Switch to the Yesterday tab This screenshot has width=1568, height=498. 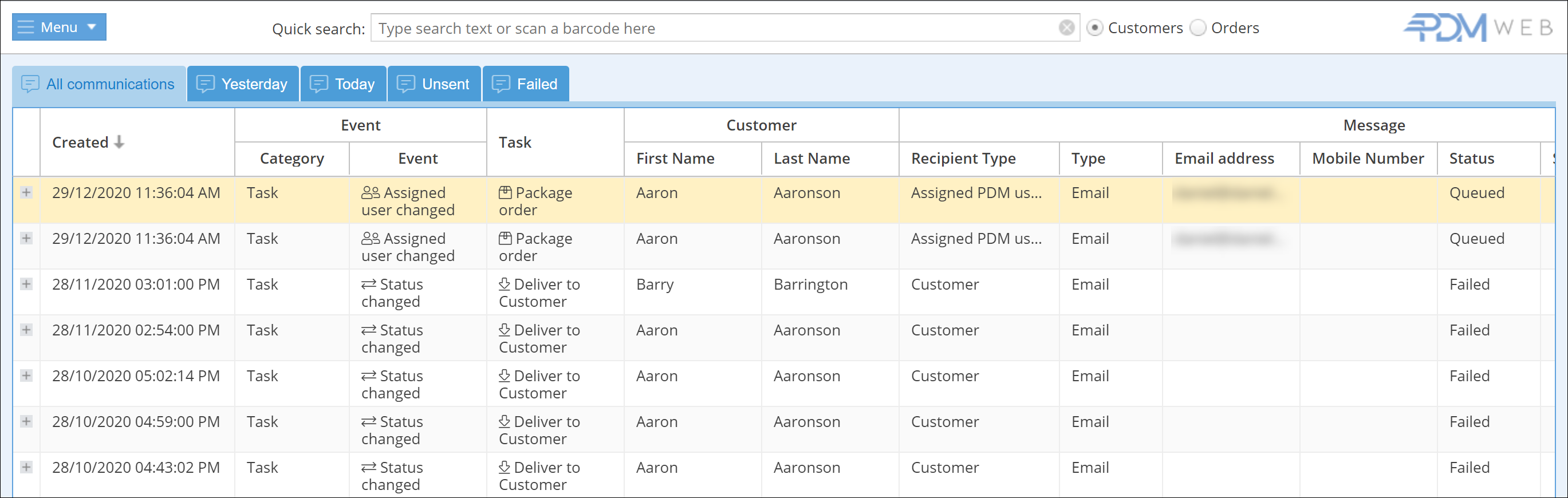point(243,84)
